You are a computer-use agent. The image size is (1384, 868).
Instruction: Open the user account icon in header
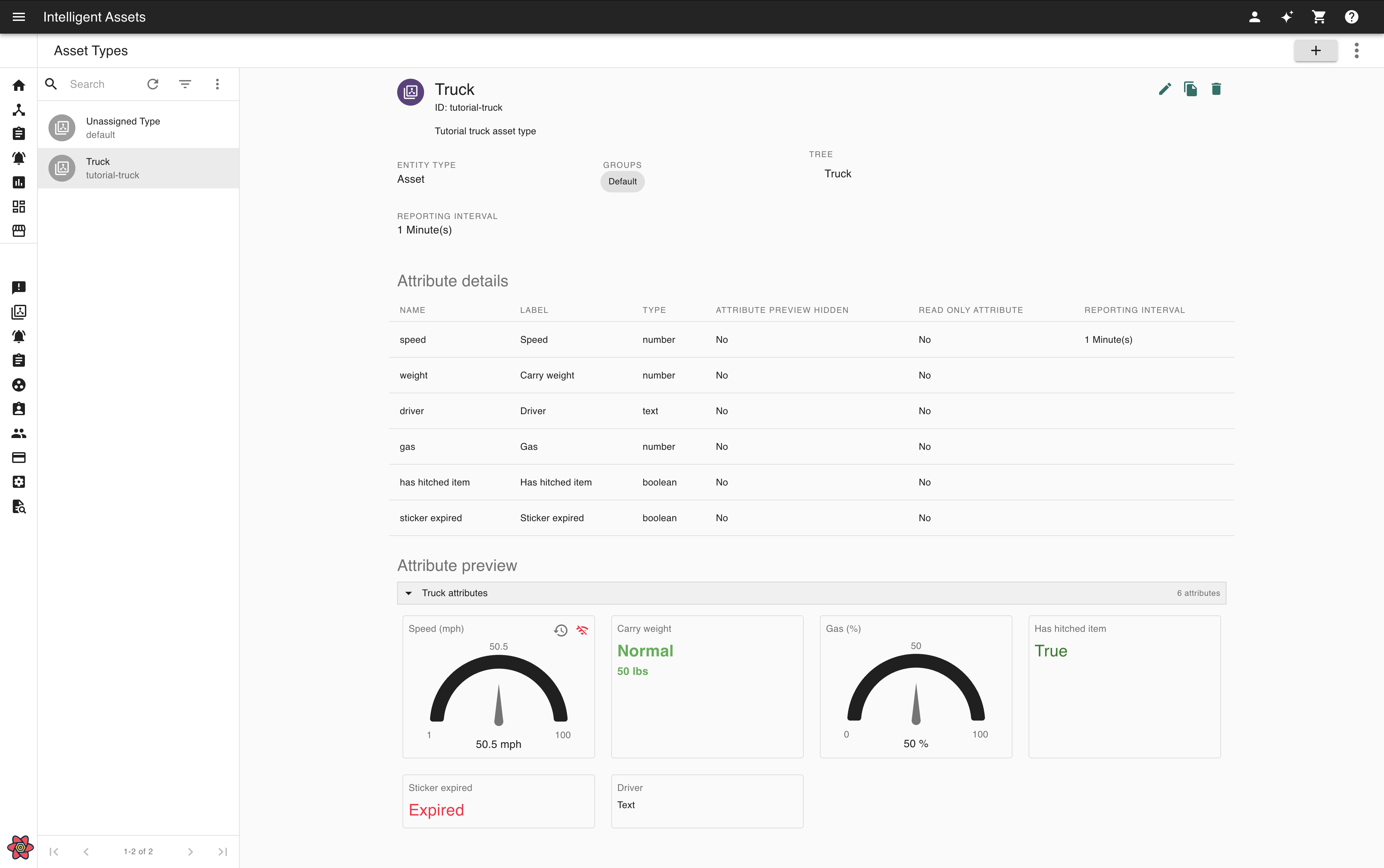pyautogui.click(x=1255, y=16)
